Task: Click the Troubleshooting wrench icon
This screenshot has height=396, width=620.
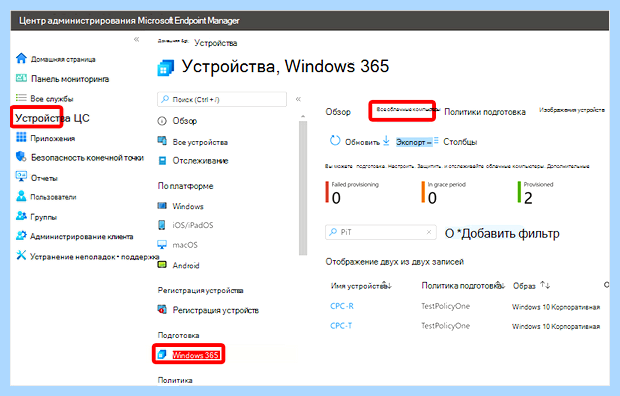Action: coord(21,255)
